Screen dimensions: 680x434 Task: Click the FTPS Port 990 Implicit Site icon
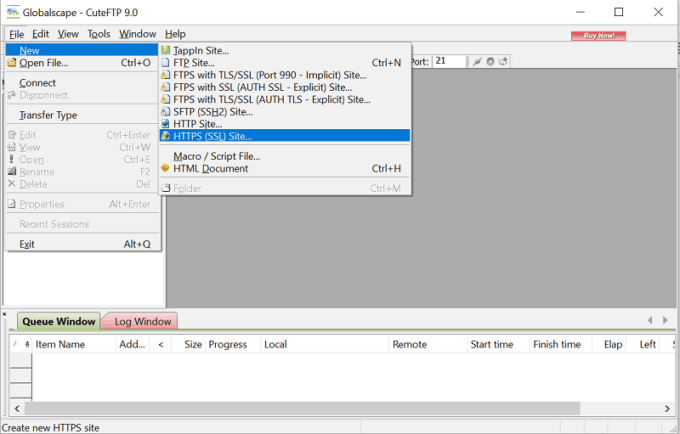pyautogui.click(x=165, y=75)
